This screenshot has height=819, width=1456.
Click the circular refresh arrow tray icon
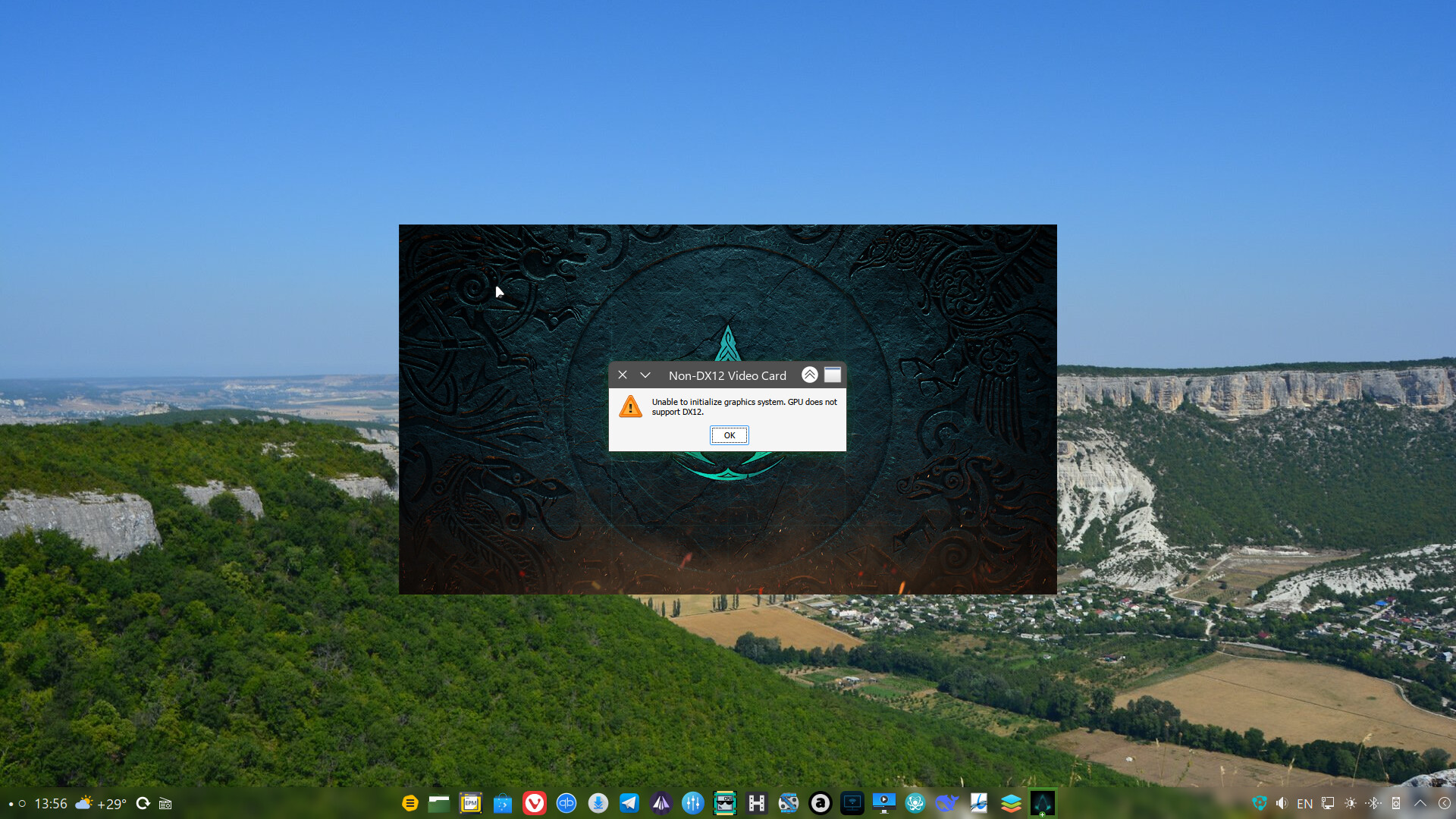[143, 803]
